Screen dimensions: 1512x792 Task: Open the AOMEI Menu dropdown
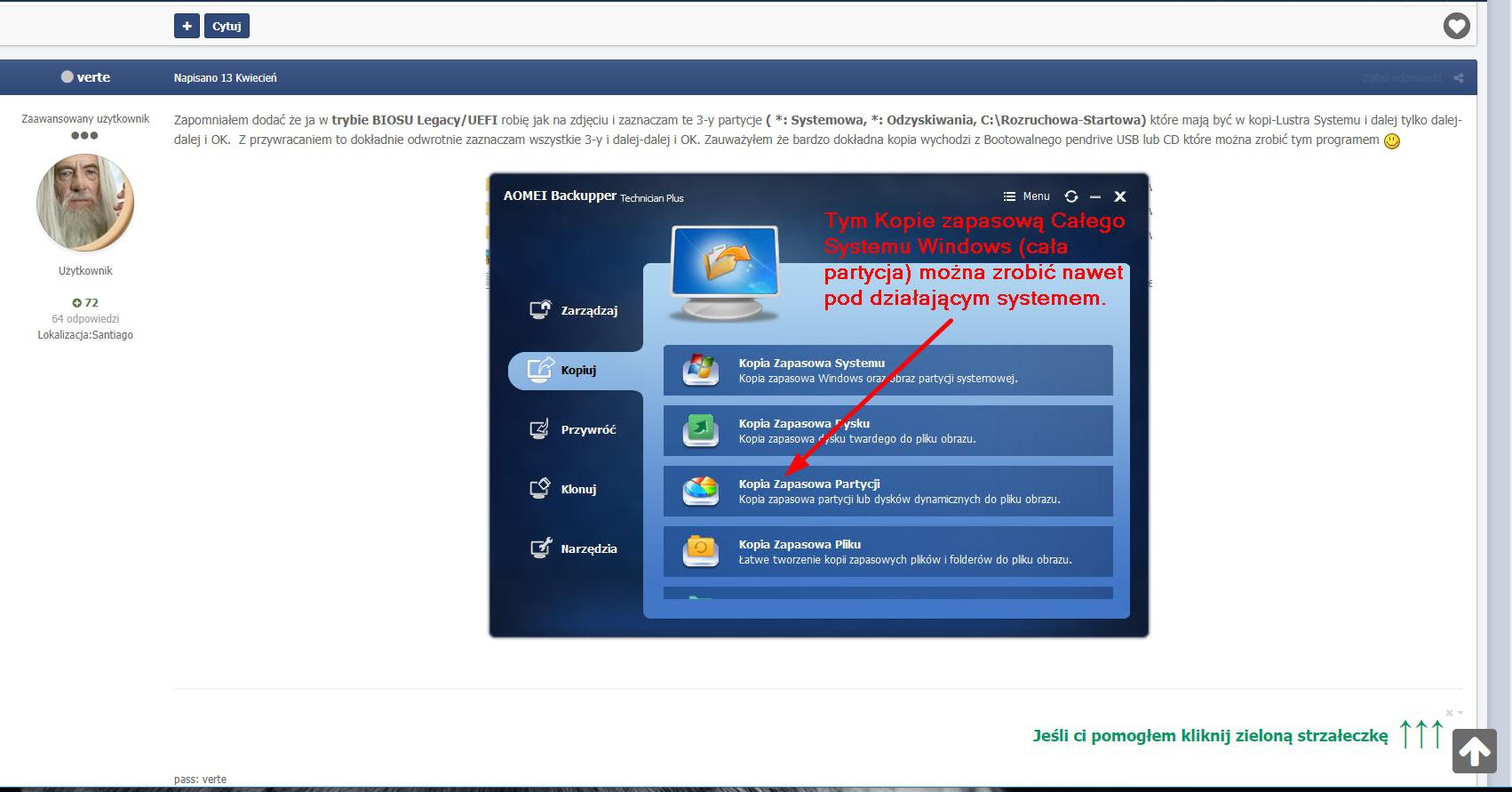click(x=1027, y=196)
